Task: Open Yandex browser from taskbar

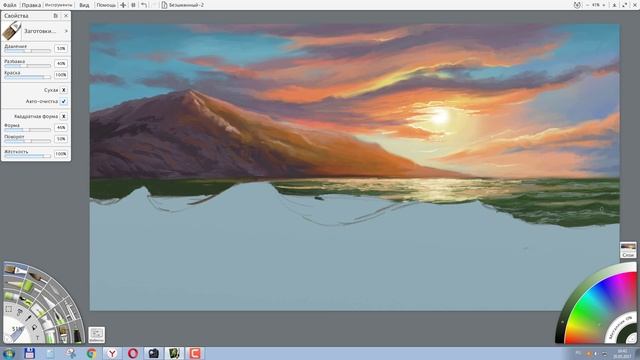Action: [112, 353]
